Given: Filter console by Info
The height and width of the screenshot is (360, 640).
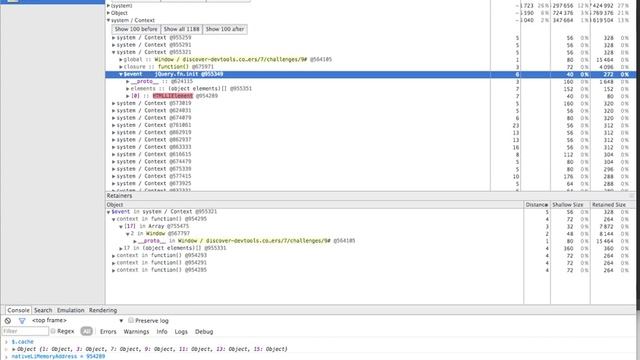Looking at the screenshot, I should [162, 331].
